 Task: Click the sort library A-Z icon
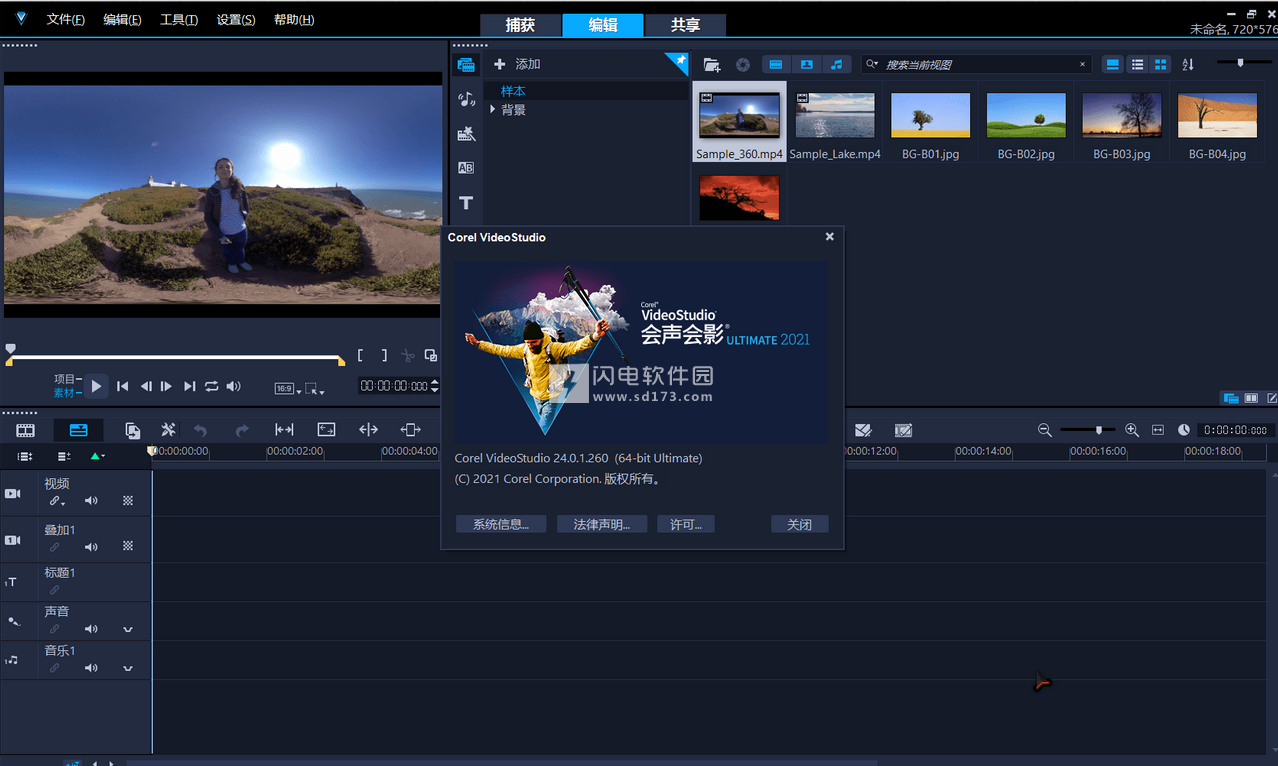[1188, 65]
